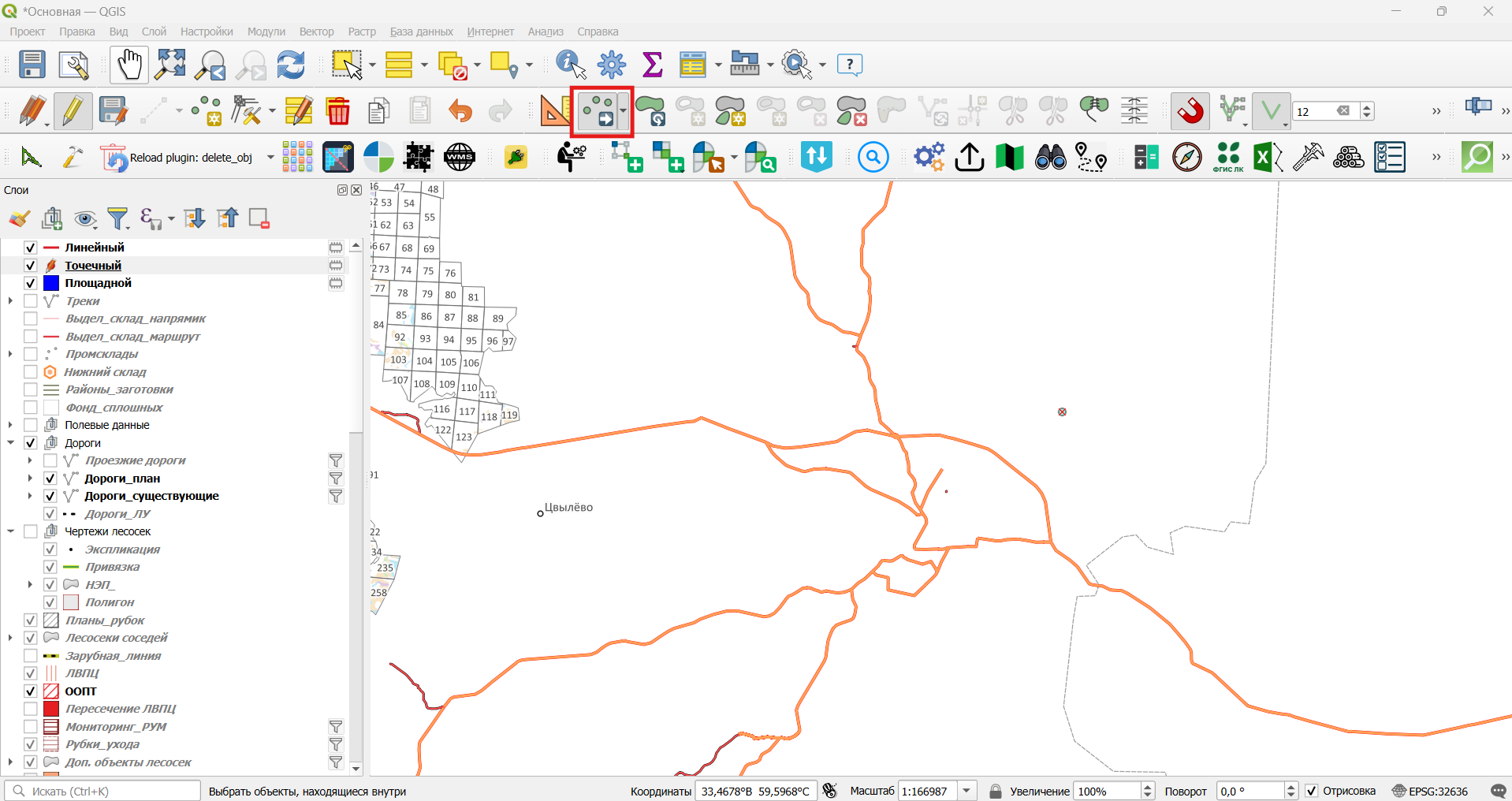Click the blue Площадной layer color swatch

pos(51,283)
